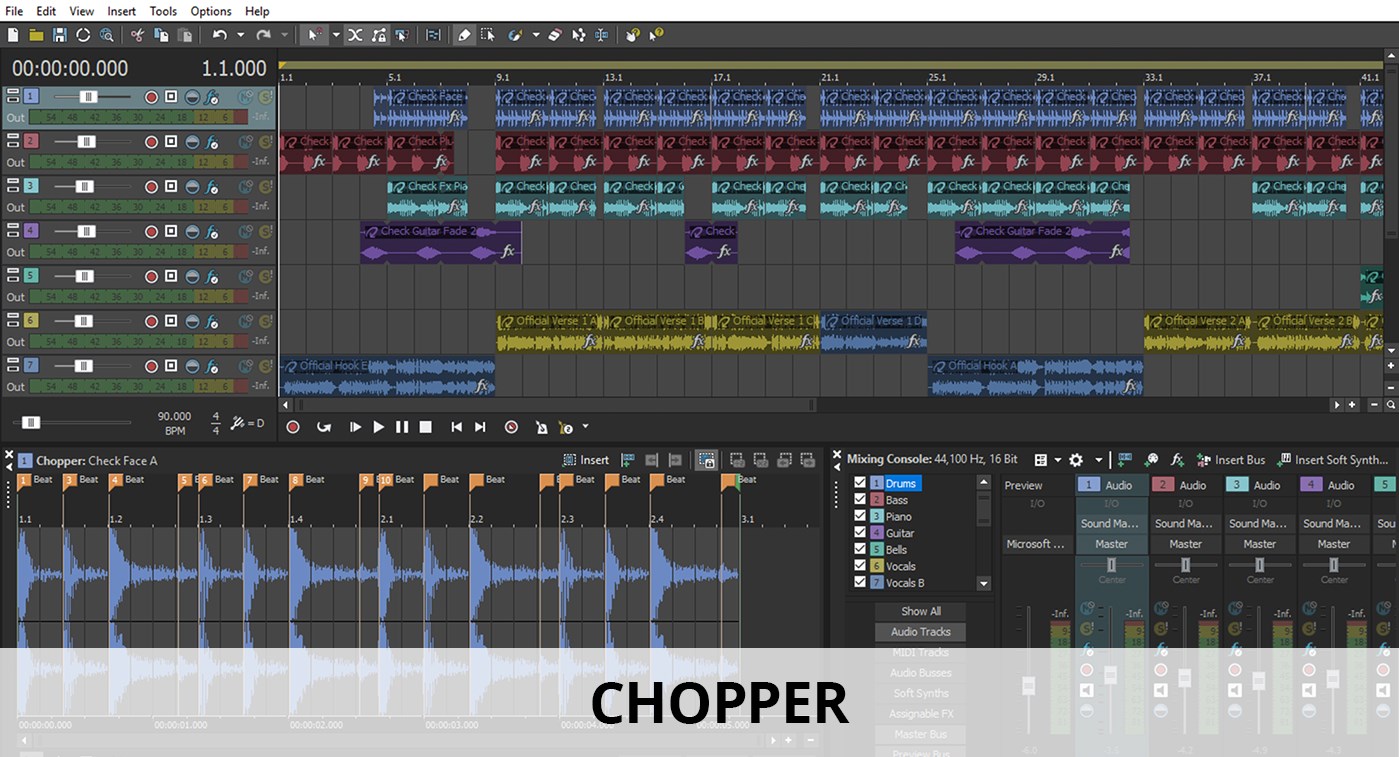
Task: Select the Envelope tool
Action: [577, 35]
